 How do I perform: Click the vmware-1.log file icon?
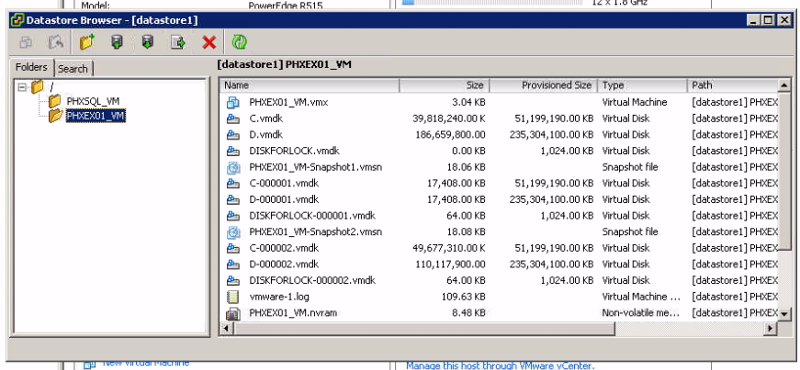(x=233, y=297)
